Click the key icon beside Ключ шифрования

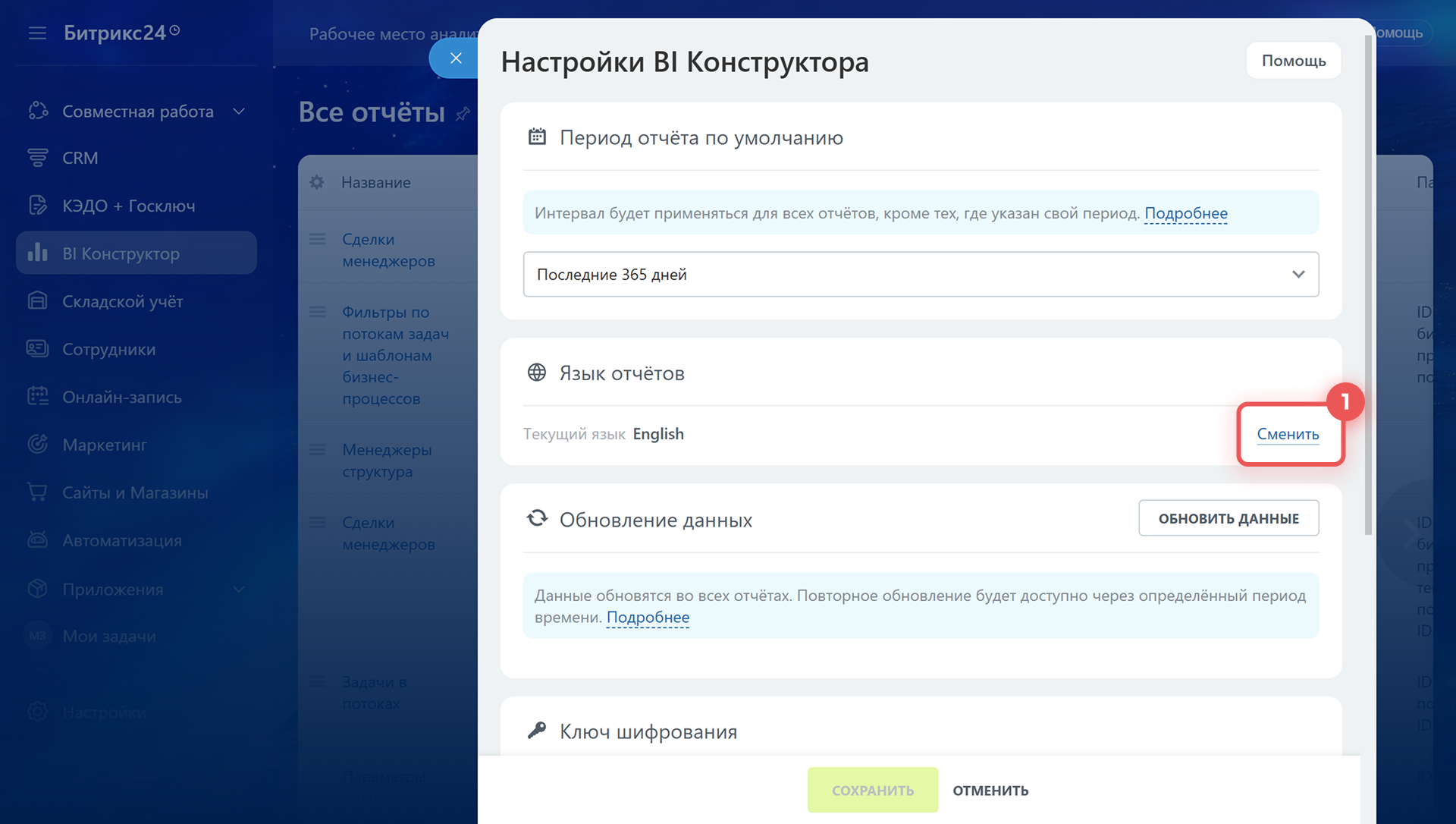[537, 731]
